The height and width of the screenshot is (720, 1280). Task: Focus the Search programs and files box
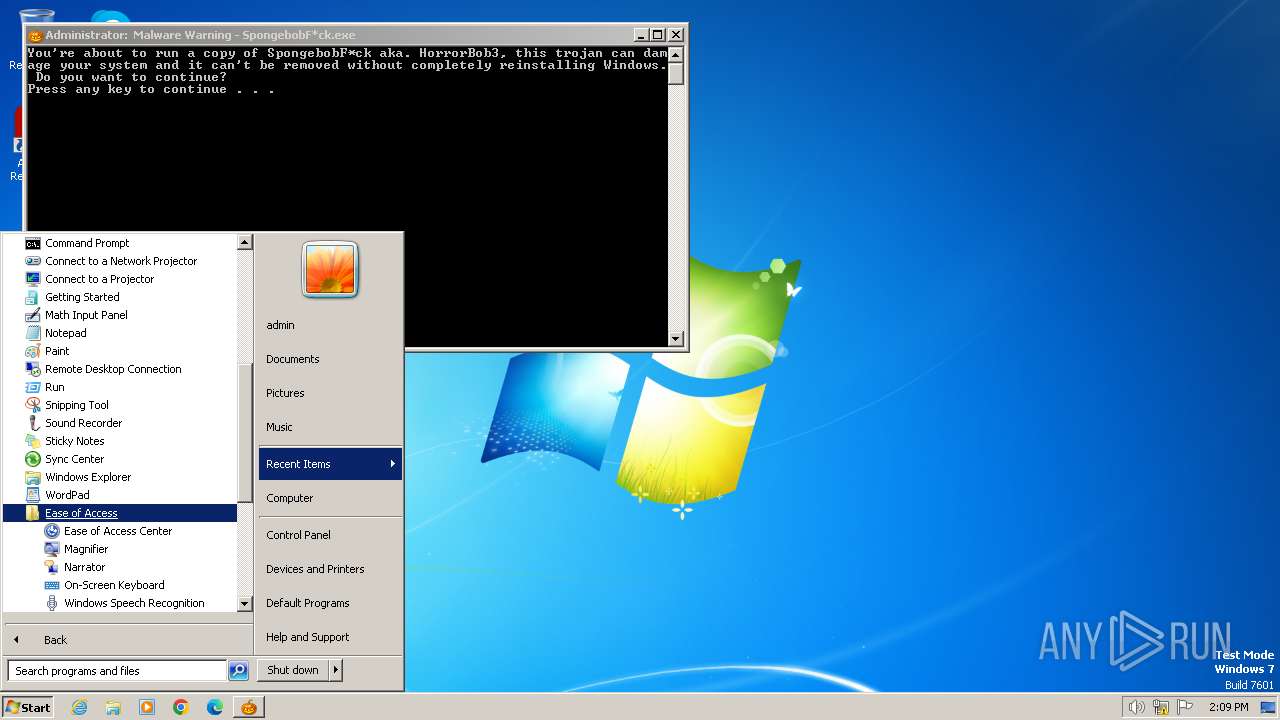(x=117, y=671)
